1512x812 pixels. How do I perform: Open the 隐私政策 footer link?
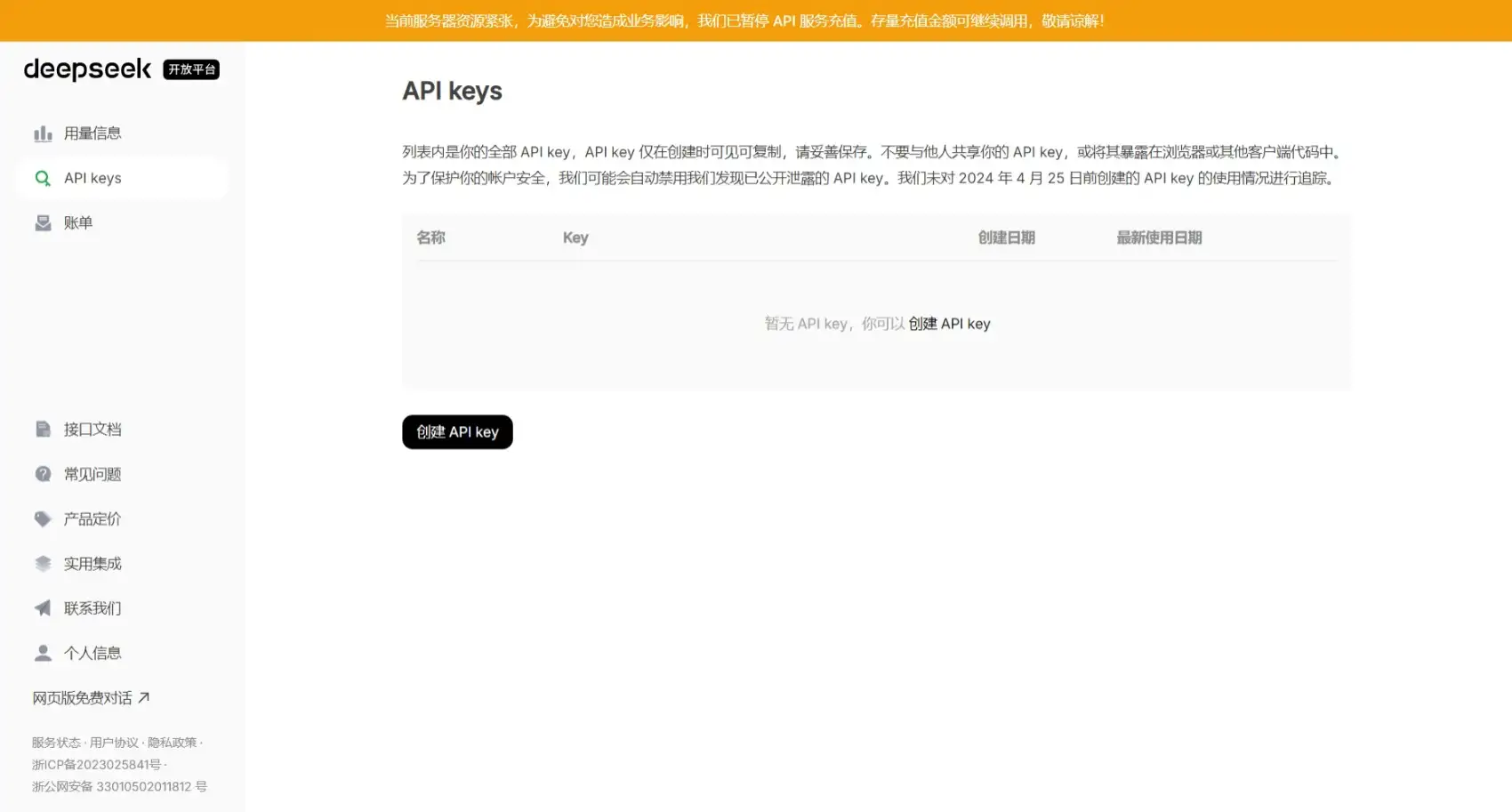[x=172, y=743]
